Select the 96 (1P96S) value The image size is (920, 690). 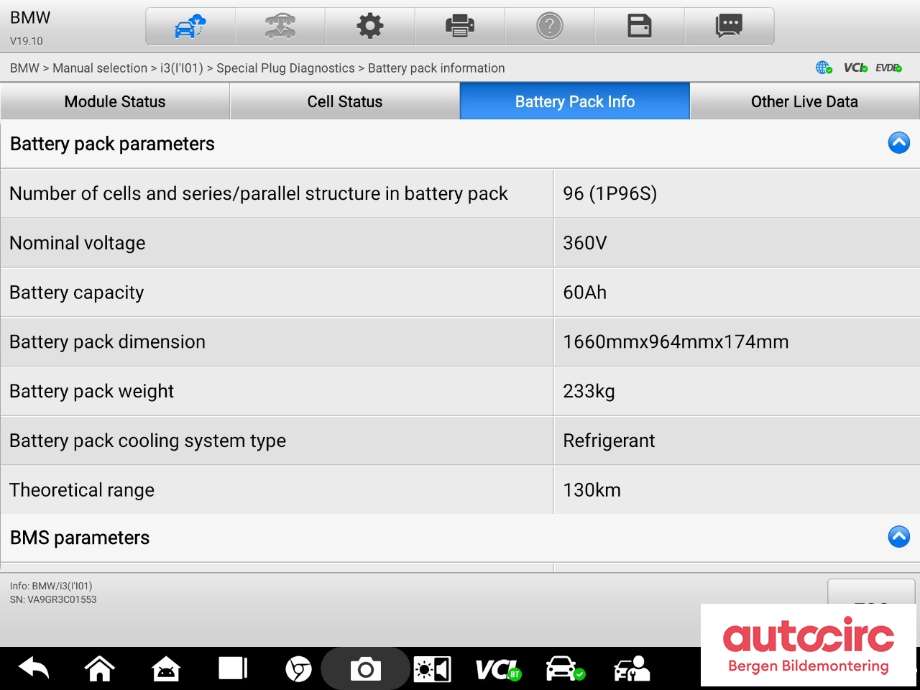point(610,194)
